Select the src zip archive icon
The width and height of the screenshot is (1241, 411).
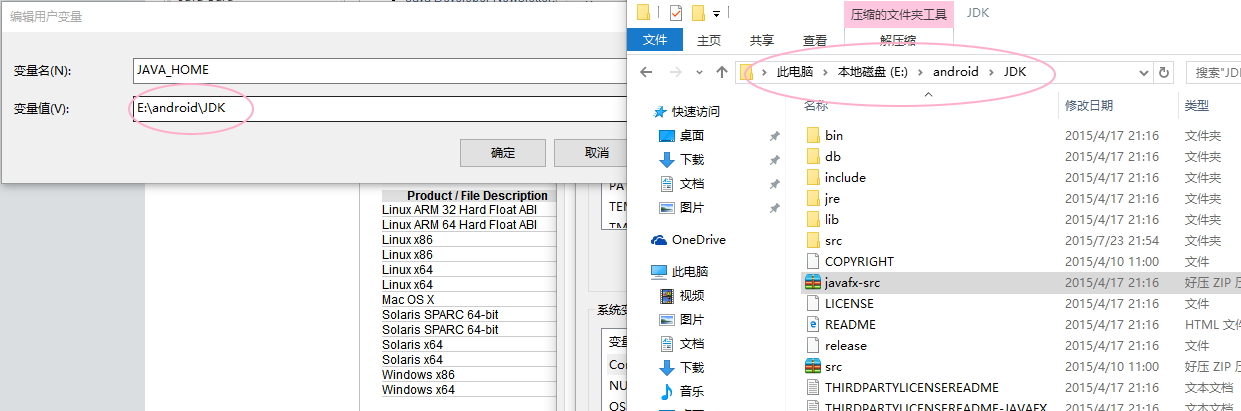click(812, 366)
